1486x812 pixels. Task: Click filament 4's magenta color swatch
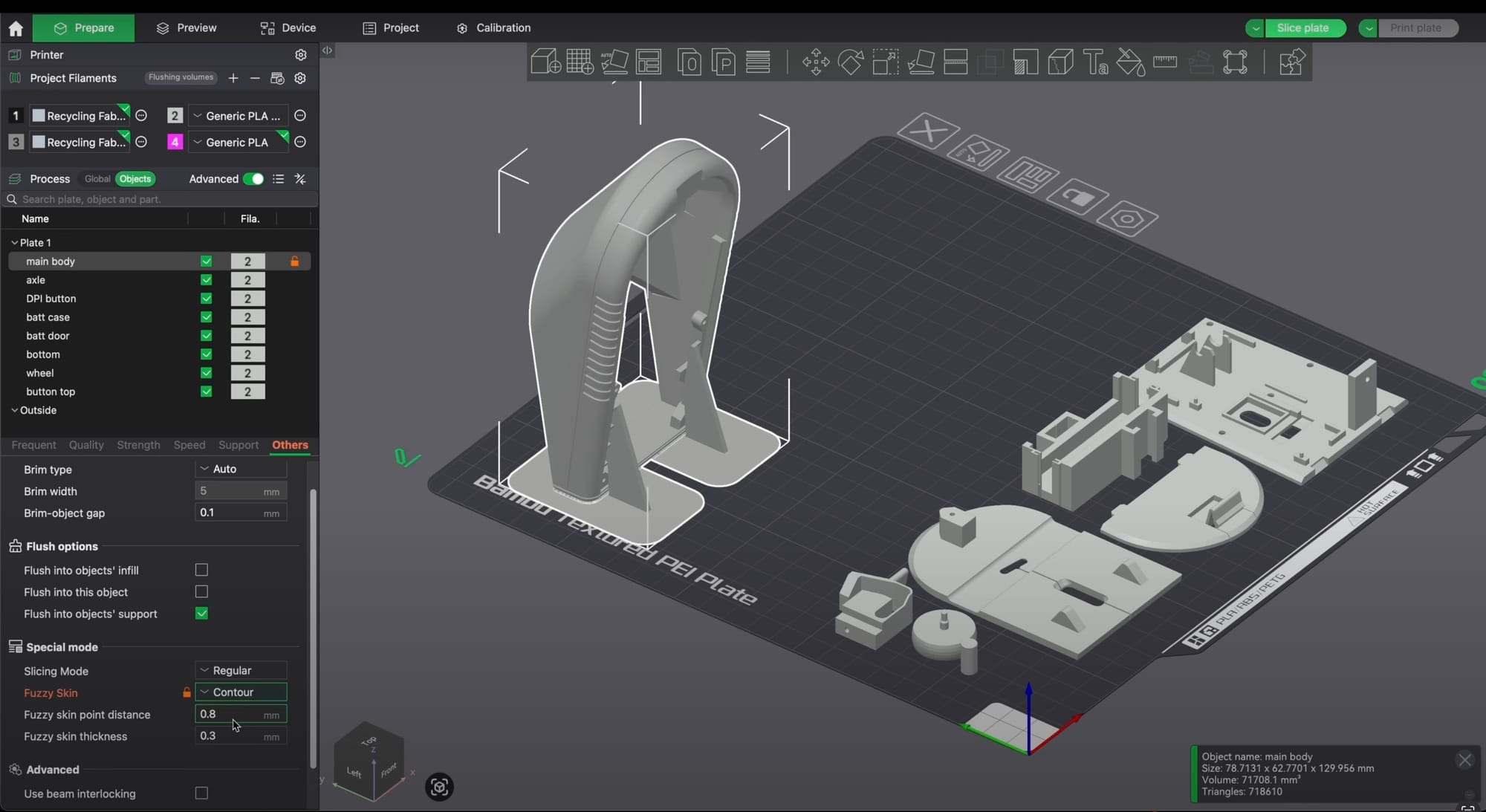tap(175, 142)
